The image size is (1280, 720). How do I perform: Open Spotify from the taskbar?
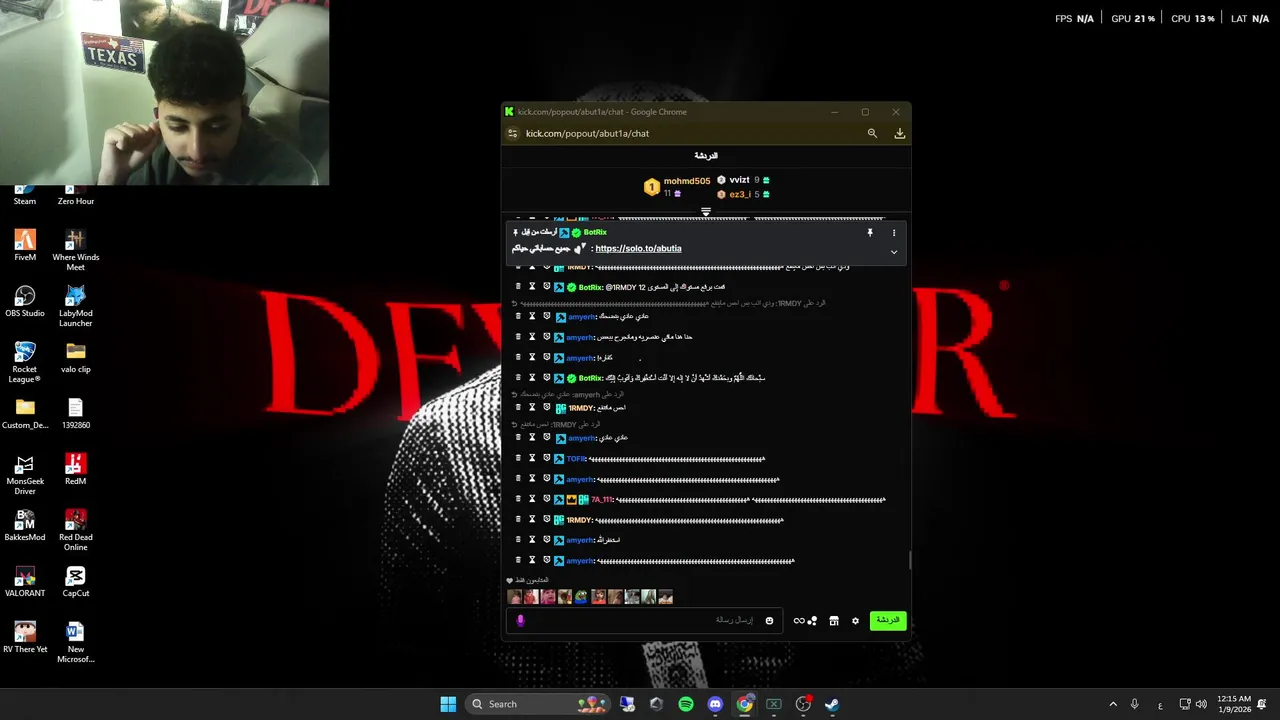coord(686,704)
